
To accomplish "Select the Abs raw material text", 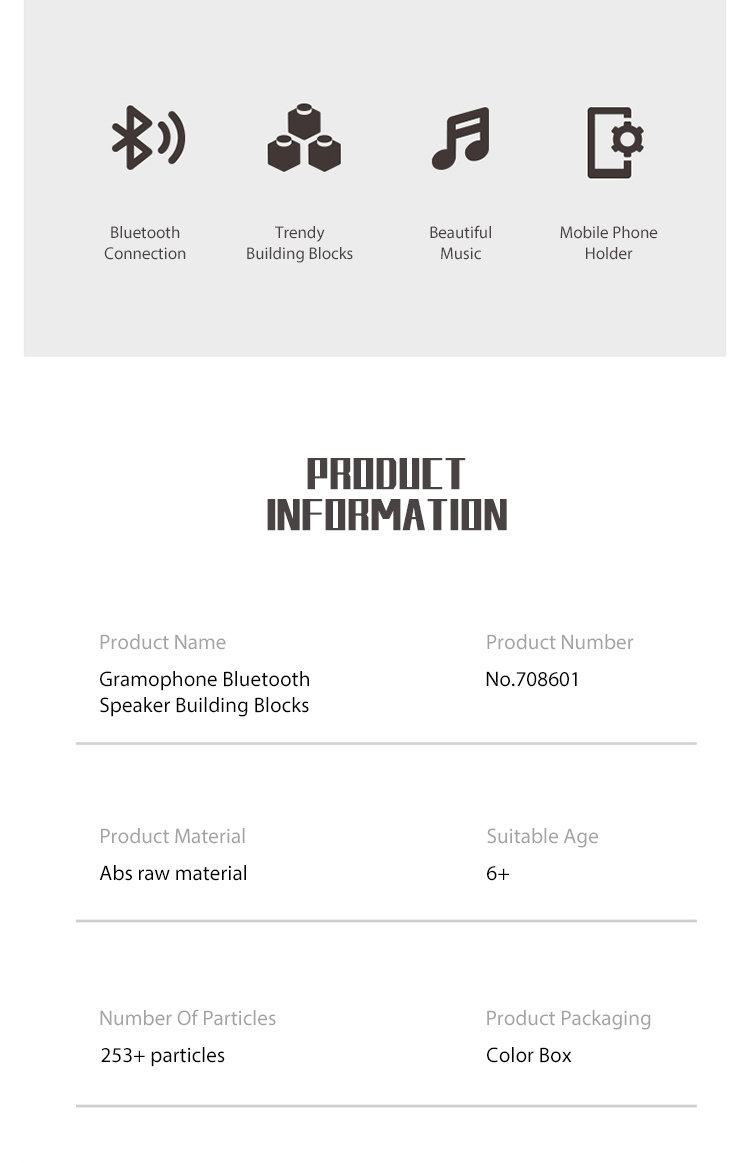I will pyautogui.click(x=173, y=873).
